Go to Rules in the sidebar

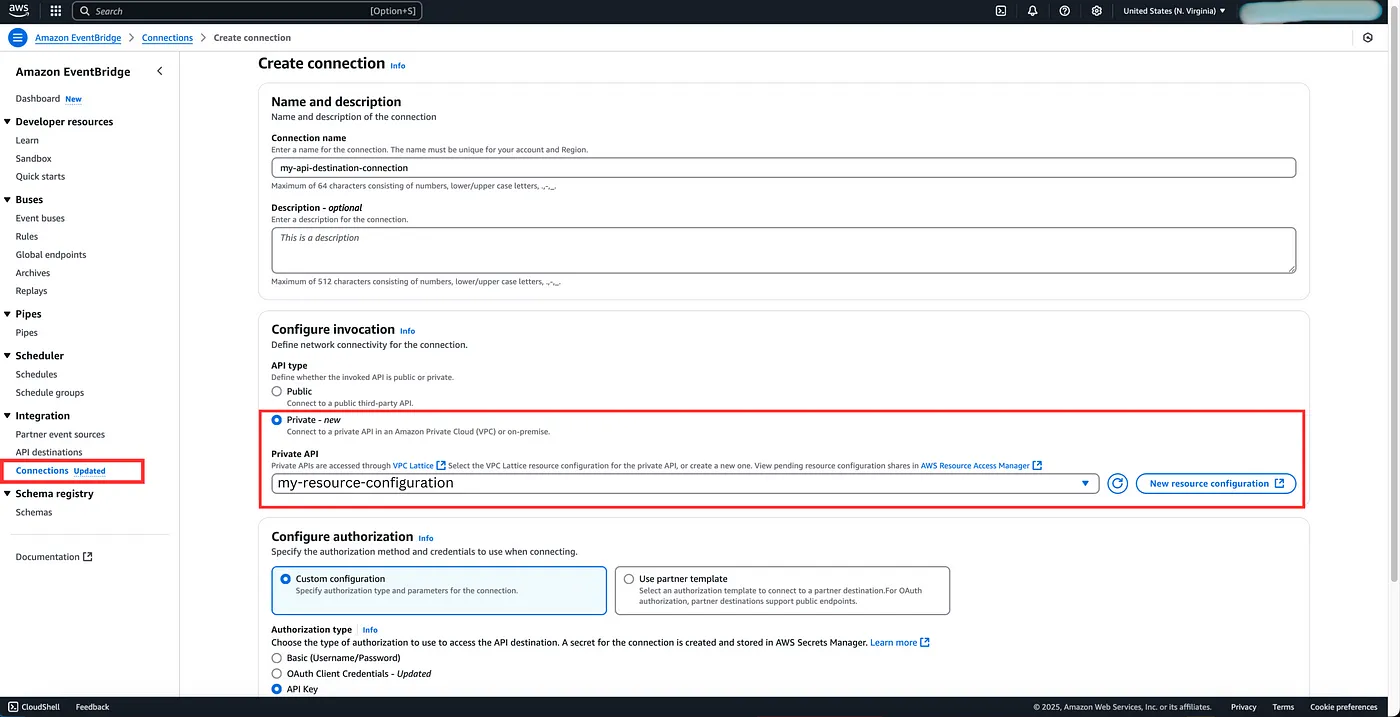[x=27, y=237]
